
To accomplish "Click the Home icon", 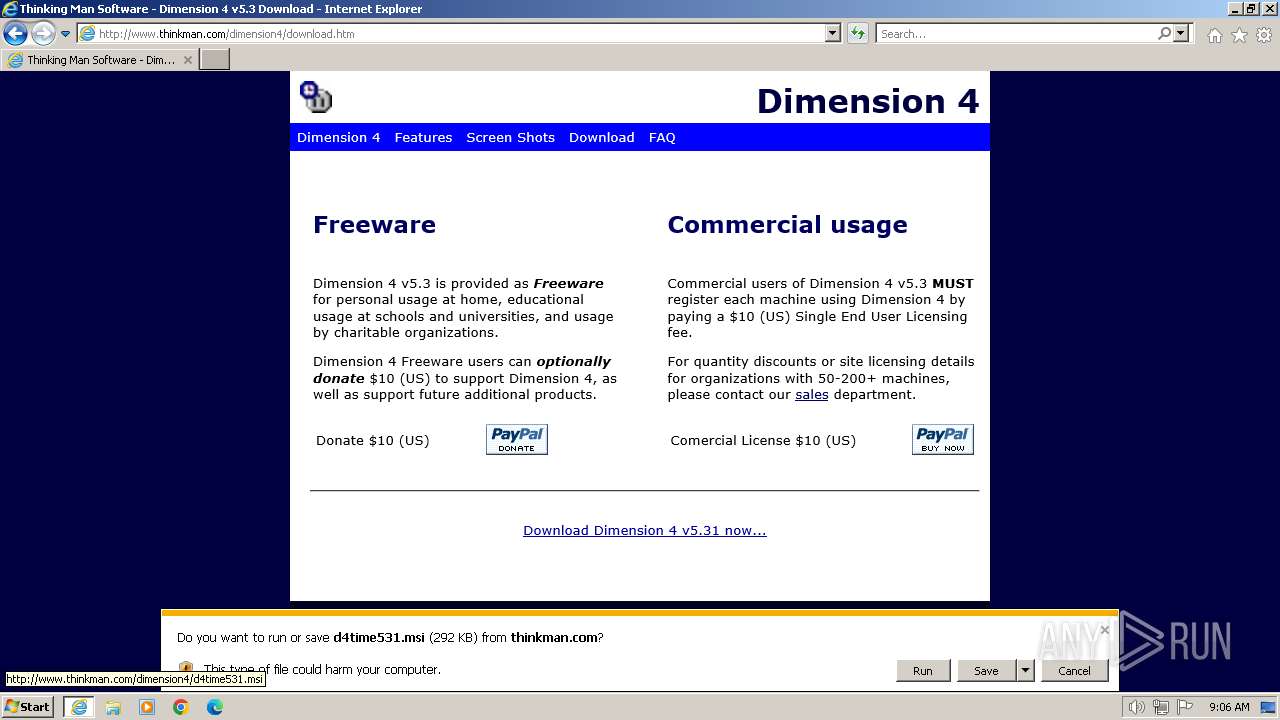I will (1214, 35).
